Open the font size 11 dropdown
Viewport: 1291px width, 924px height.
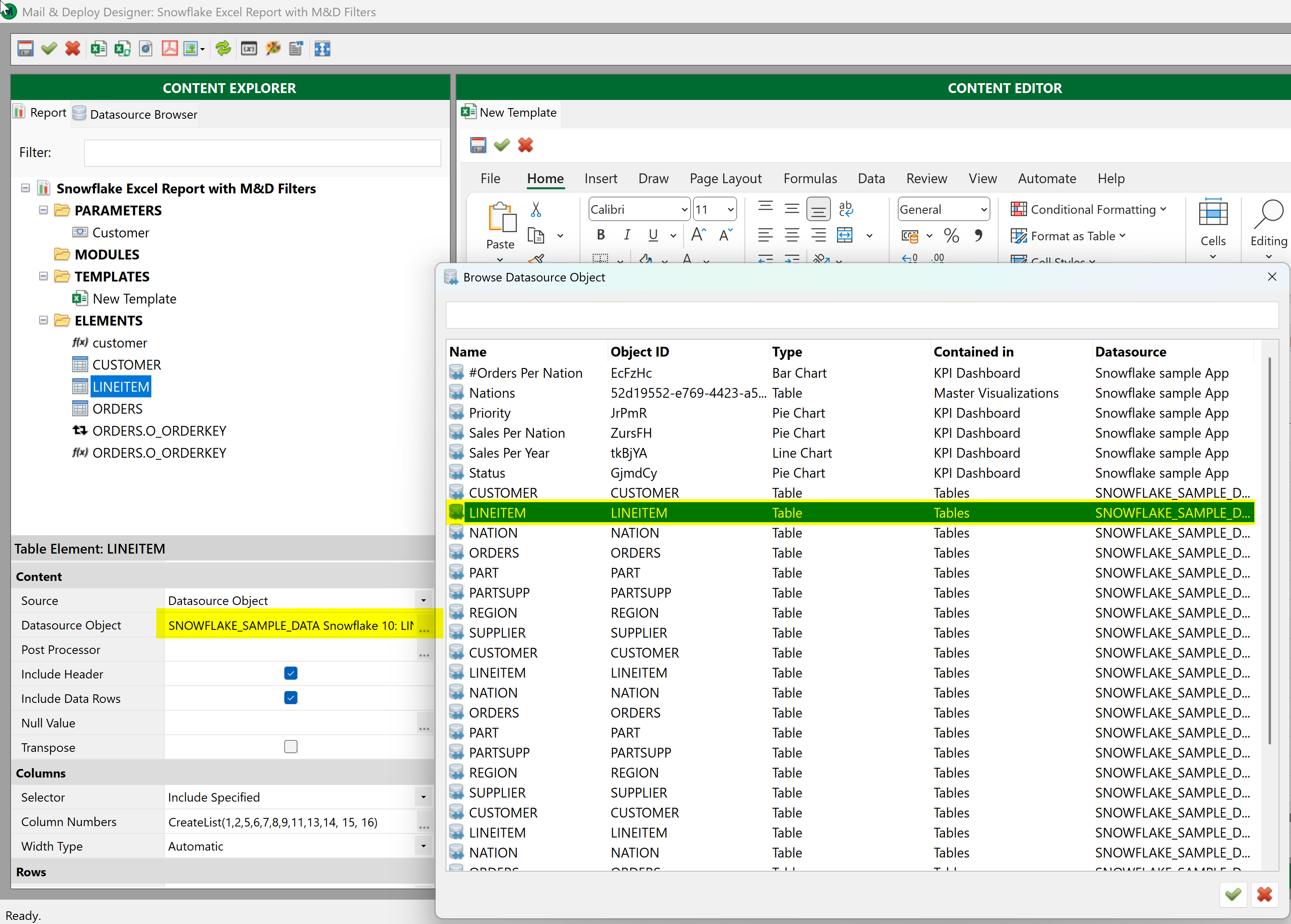click(x=730, y=209)
